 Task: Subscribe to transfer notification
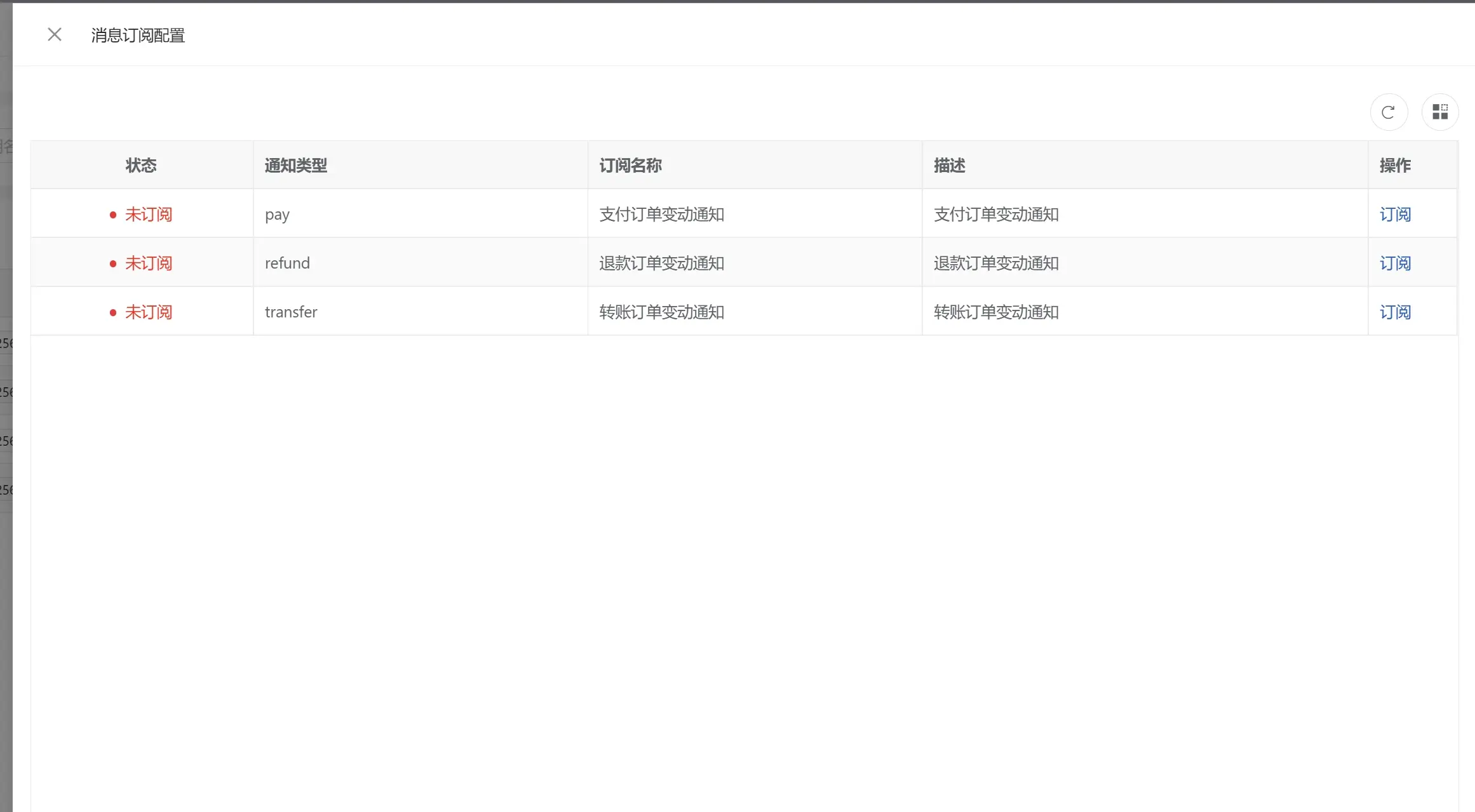[1394, 312]
